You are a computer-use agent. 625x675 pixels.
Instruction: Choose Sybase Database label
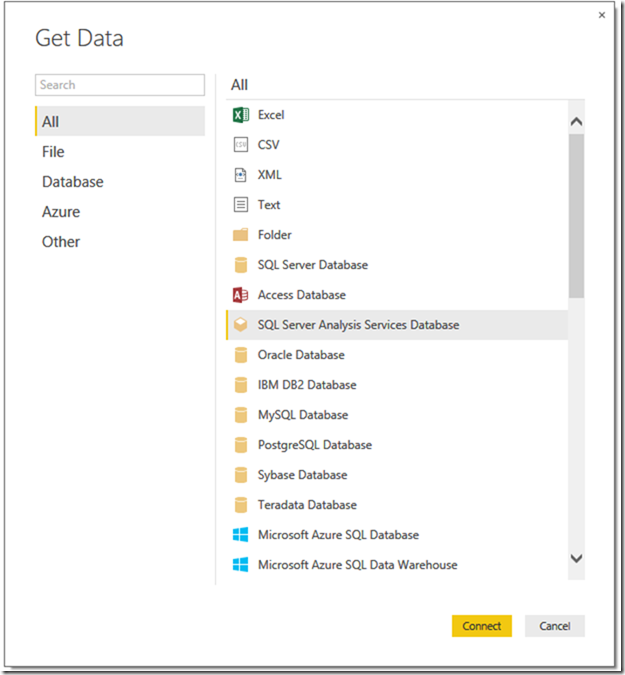click(303, 475)
